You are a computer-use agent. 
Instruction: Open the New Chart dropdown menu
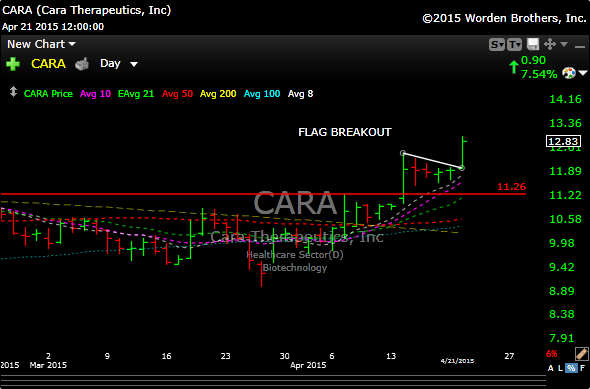click(41, 44)
